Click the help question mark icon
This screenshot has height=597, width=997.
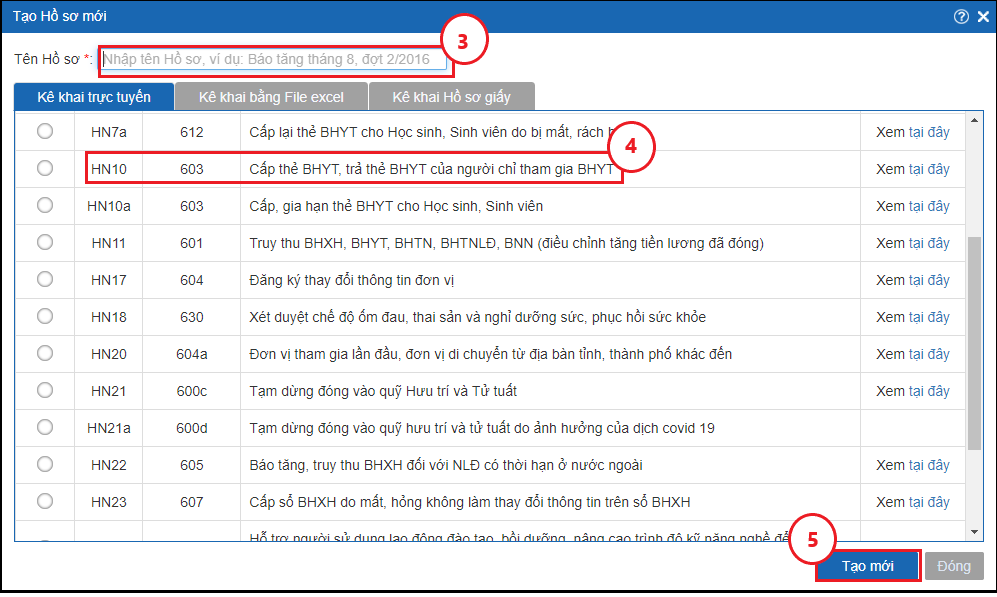tap(961, 16)
